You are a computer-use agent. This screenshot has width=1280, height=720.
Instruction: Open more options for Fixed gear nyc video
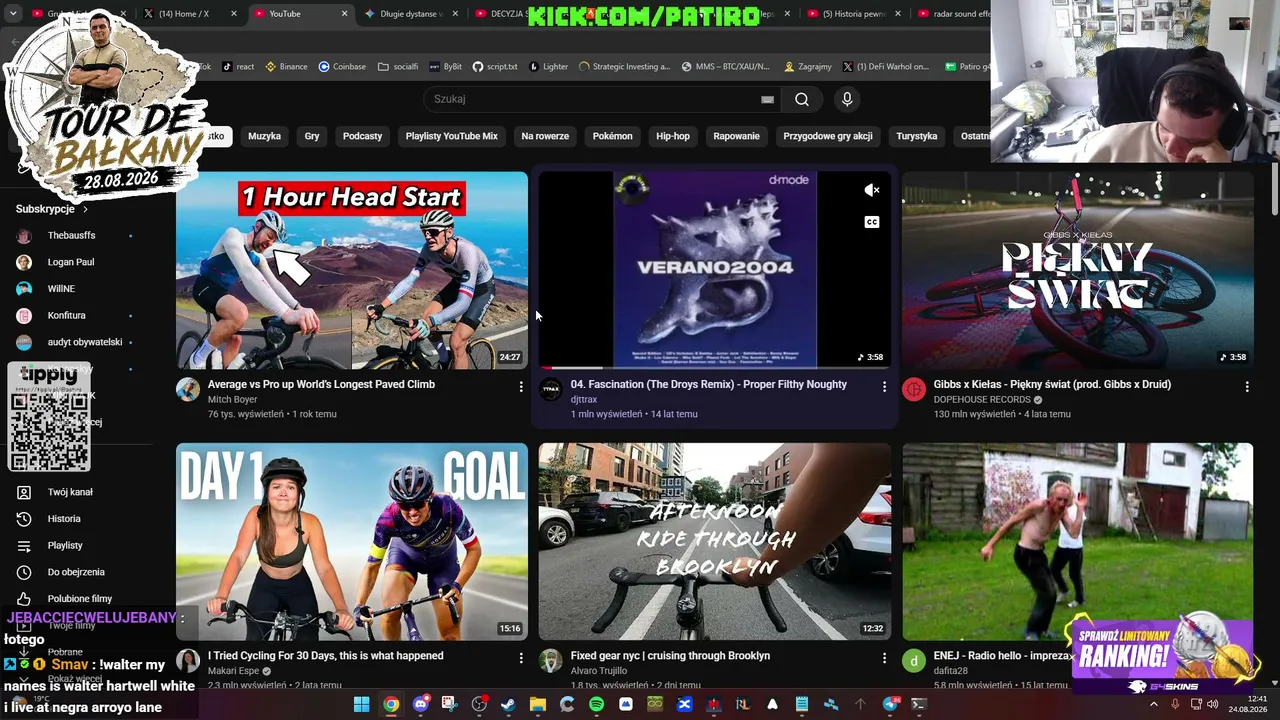coord(884,657)
